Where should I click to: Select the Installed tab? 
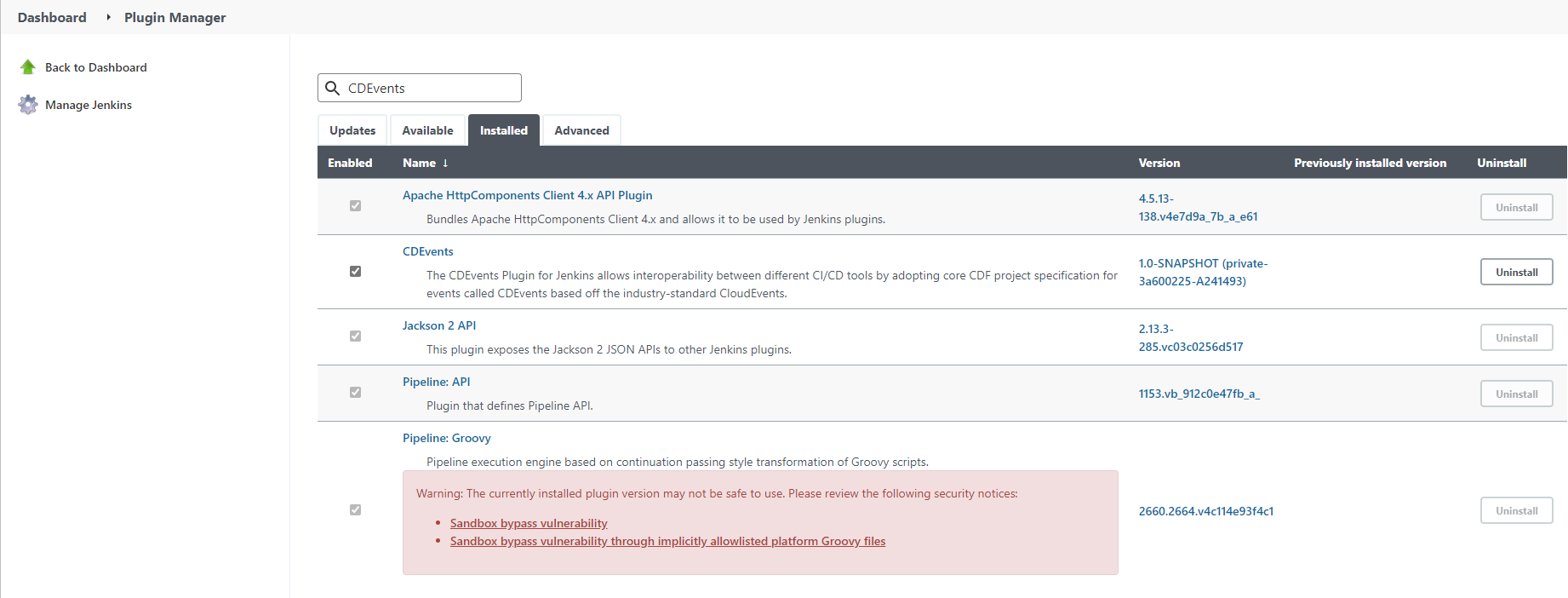(504, 130)
